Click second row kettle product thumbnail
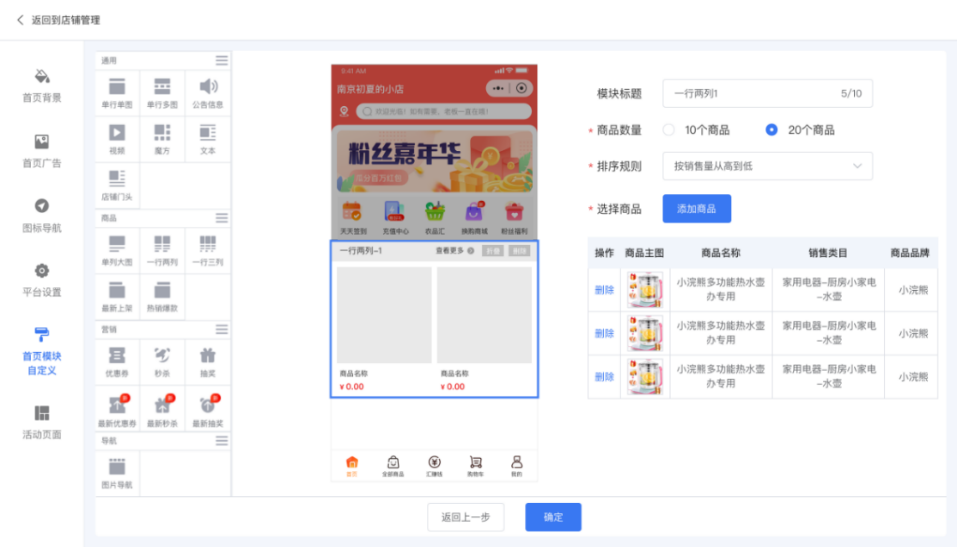The image size is (957, 547). point(645,333)
